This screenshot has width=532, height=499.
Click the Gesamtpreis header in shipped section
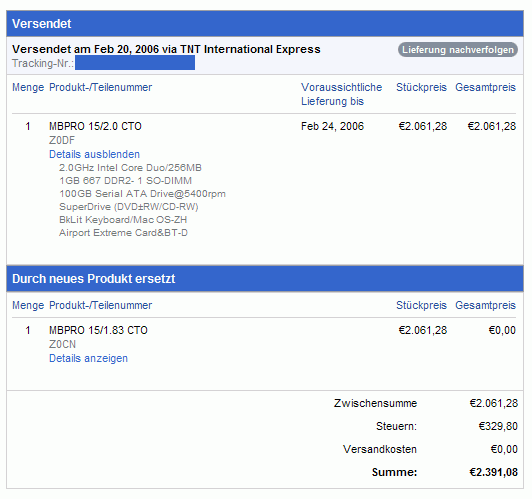point(485,87)
